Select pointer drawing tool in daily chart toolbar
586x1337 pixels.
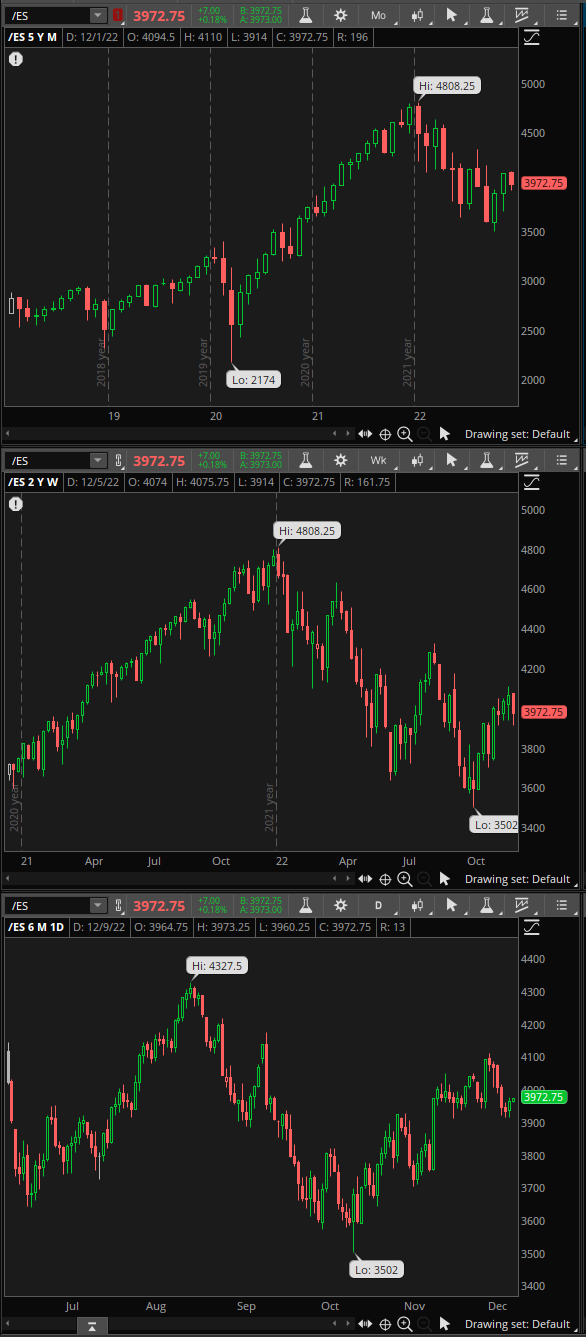(453, 905)
